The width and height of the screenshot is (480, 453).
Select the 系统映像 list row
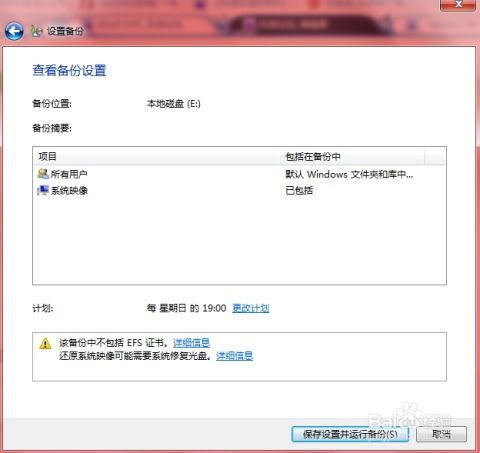(x=239, y=191)
